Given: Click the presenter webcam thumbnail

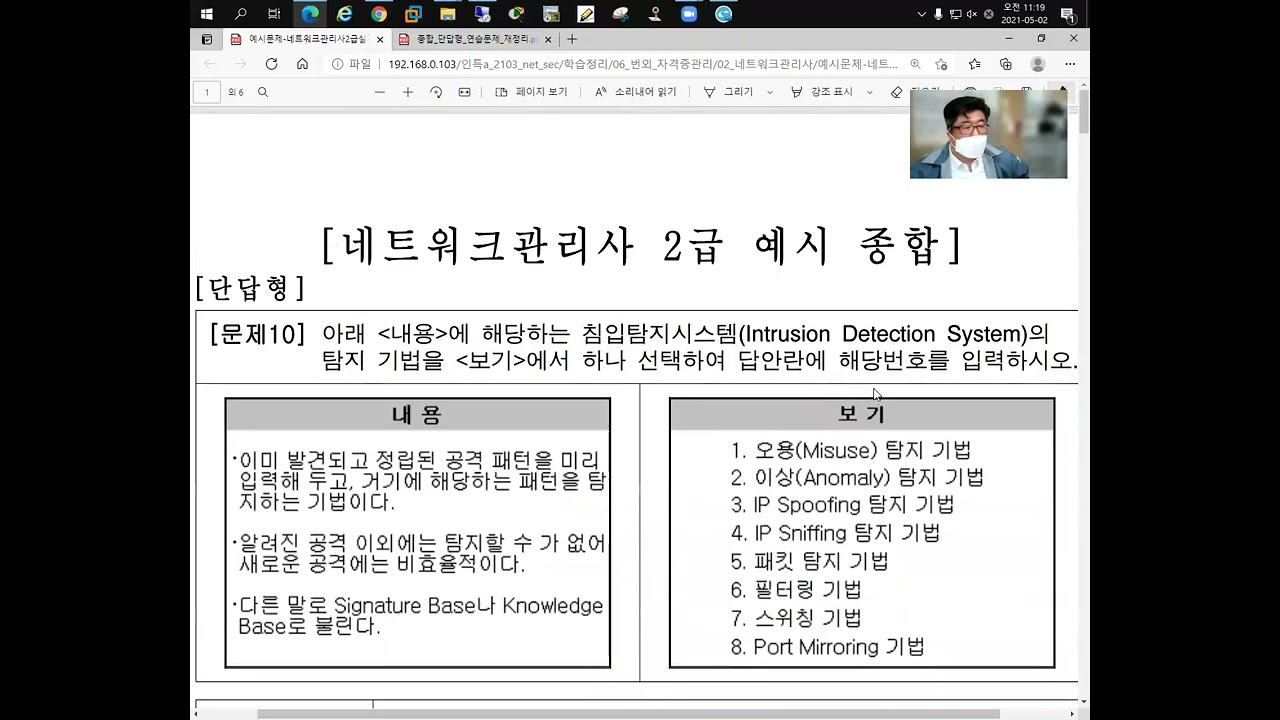Looking at the screenshot, I should pos(988,134).
